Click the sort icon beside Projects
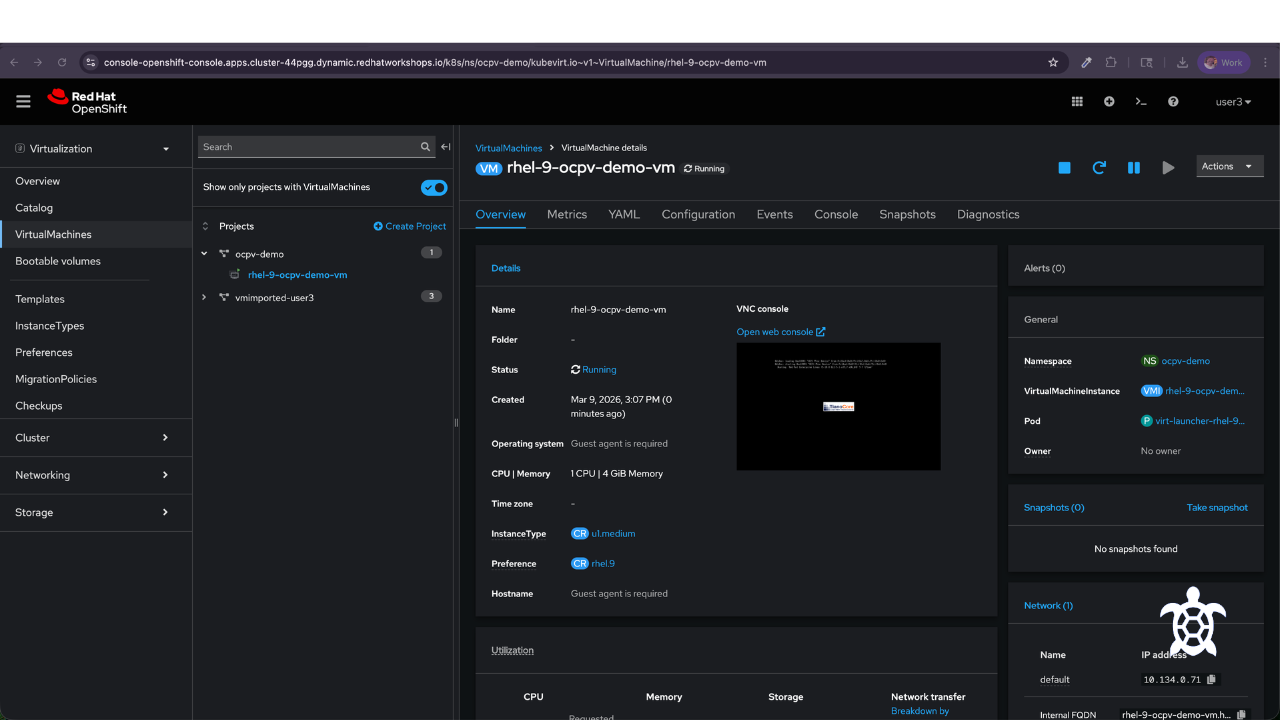1280x720 pixels. pyautogui.click(x=206, y=226)
